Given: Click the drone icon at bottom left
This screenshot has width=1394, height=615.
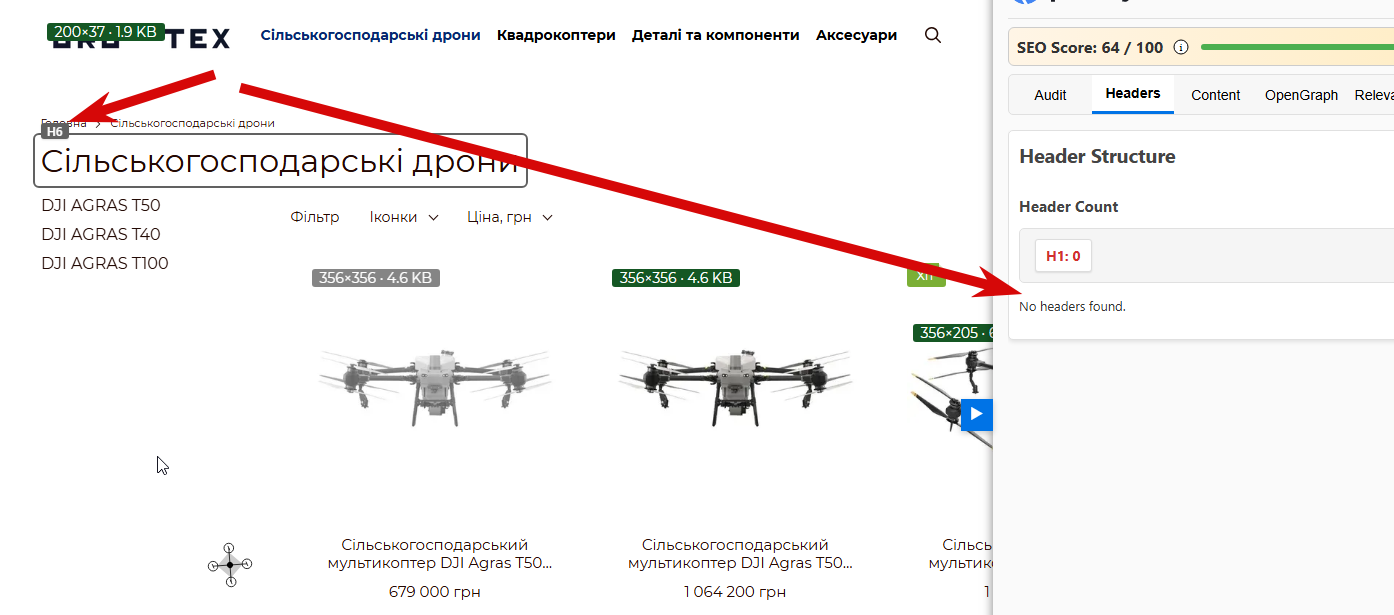Looking at the screenshot, I should pos(230,565).
